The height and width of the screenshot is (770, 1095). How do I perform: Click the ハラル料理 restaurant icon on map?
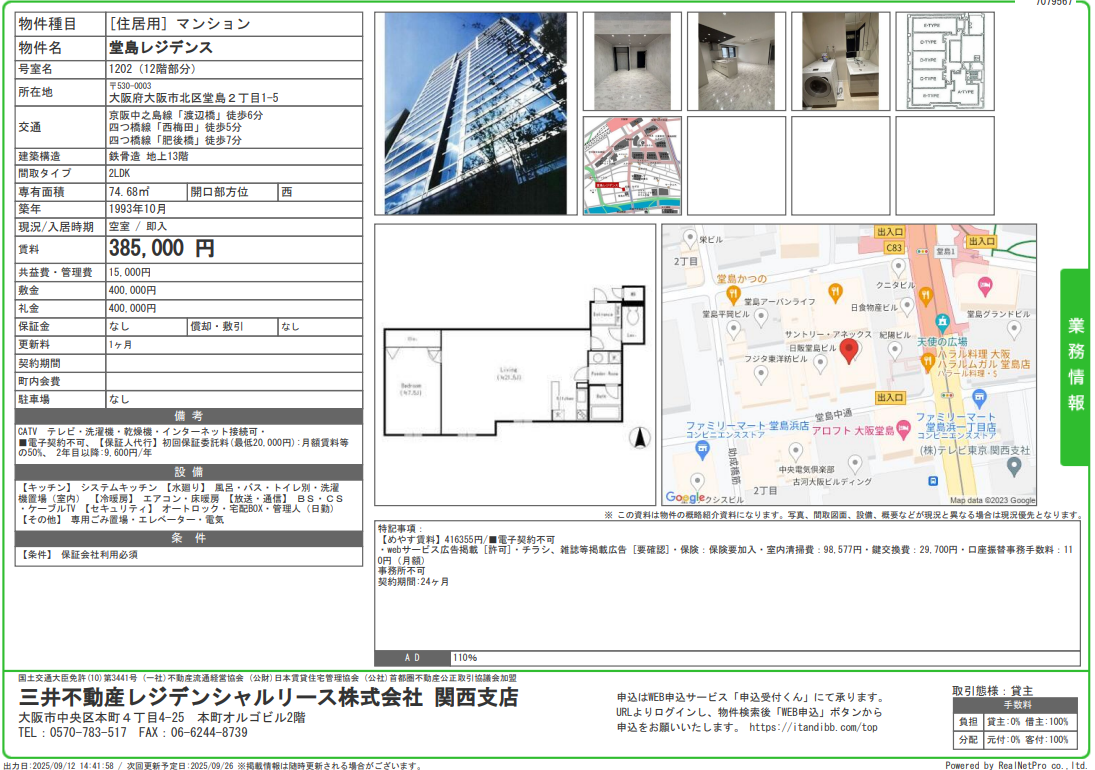click(x=925, y=361)
